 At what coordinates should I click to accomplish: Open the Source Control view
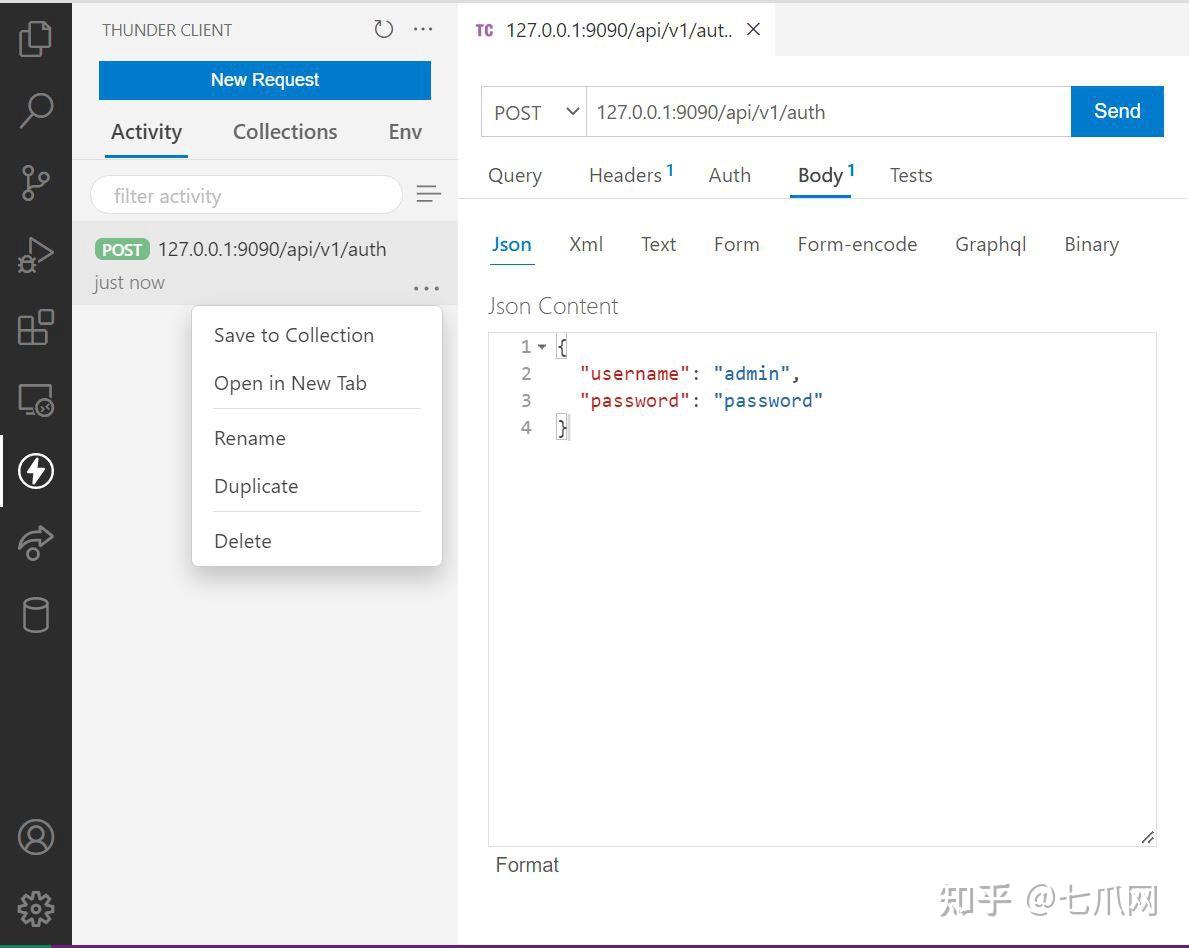click(36, 182)
